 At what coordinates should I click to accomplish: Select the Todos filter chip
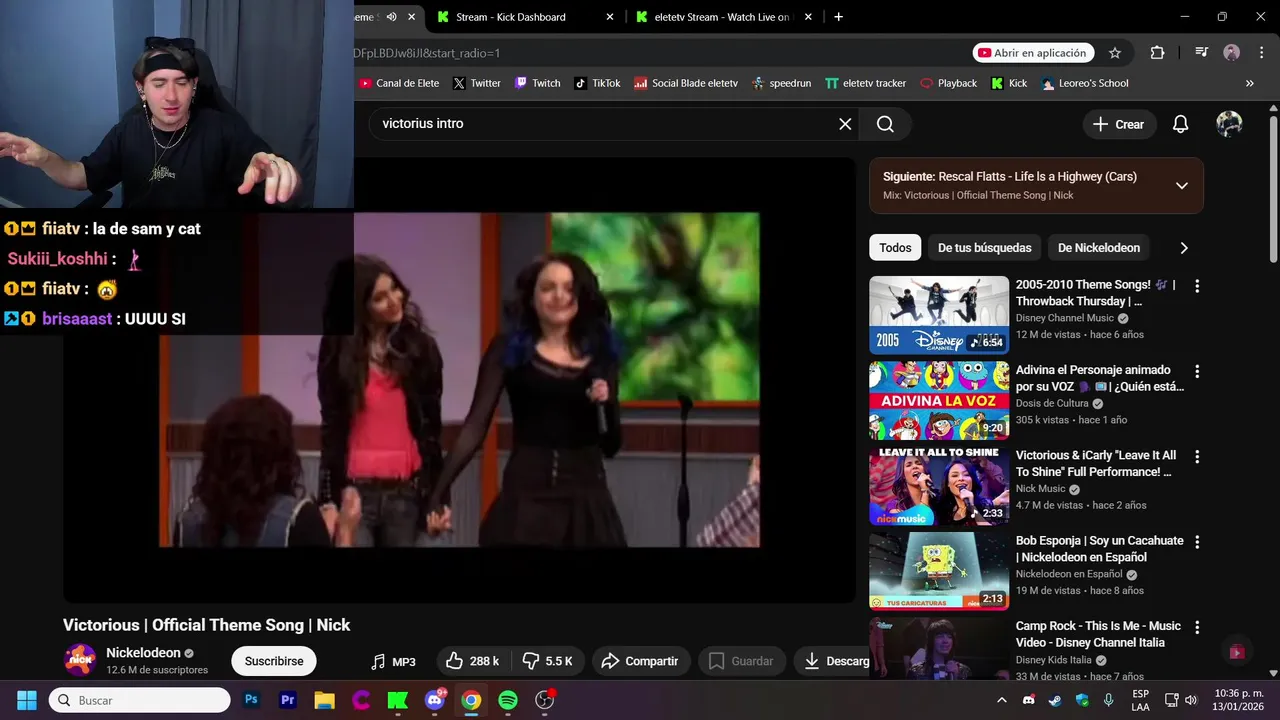[895, 248]
